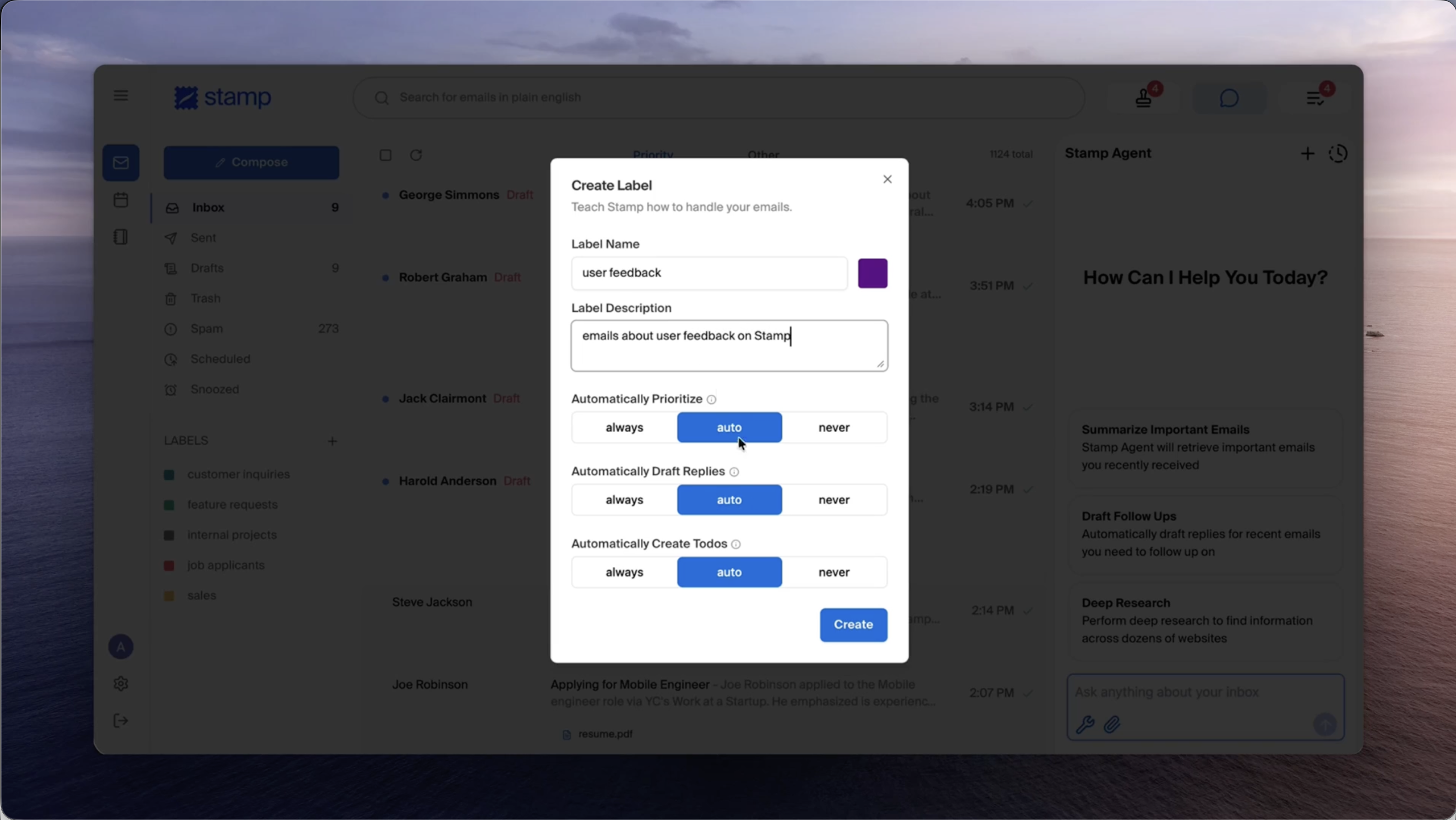Open the notebook icon below the calendar
This screenshot has height=820, width=1456.
120,237
